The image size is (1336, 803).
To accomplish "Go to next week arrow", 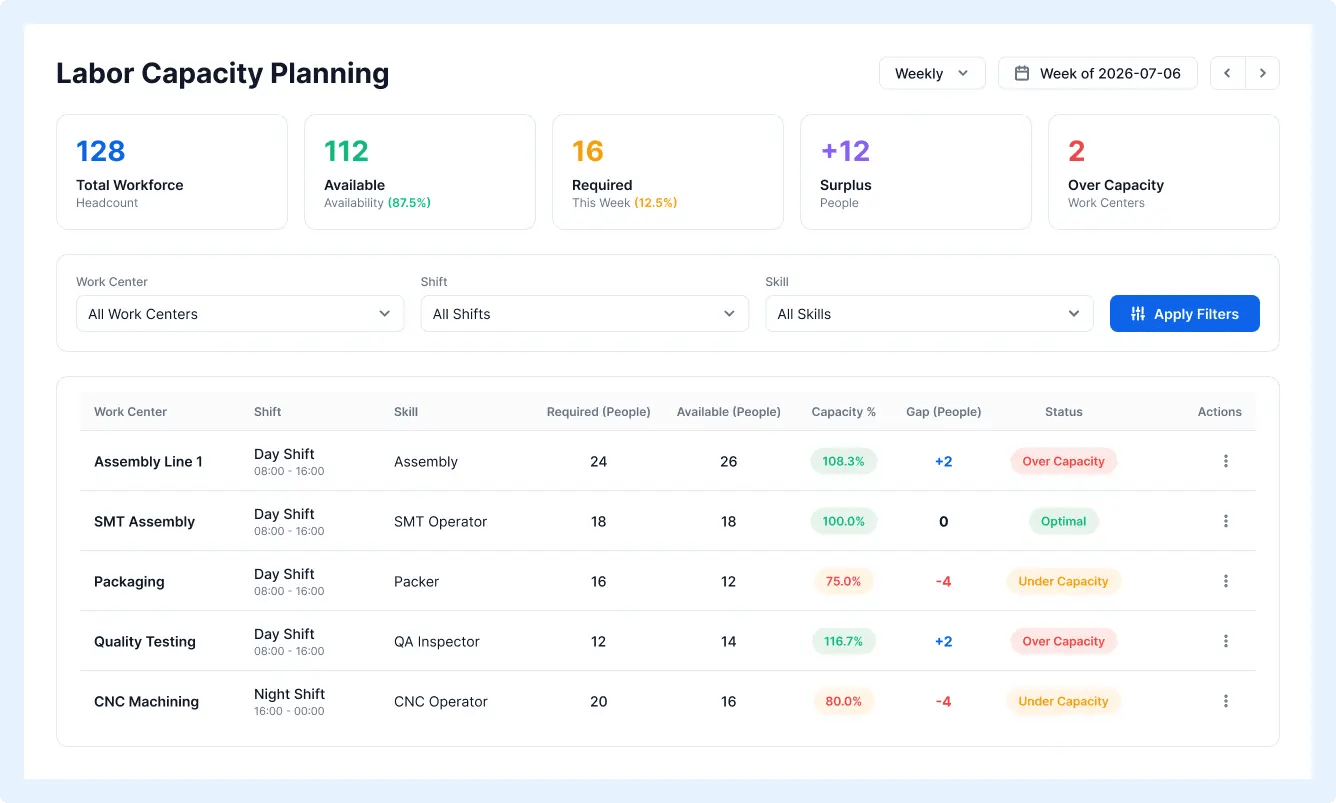I will (1262, 73).
